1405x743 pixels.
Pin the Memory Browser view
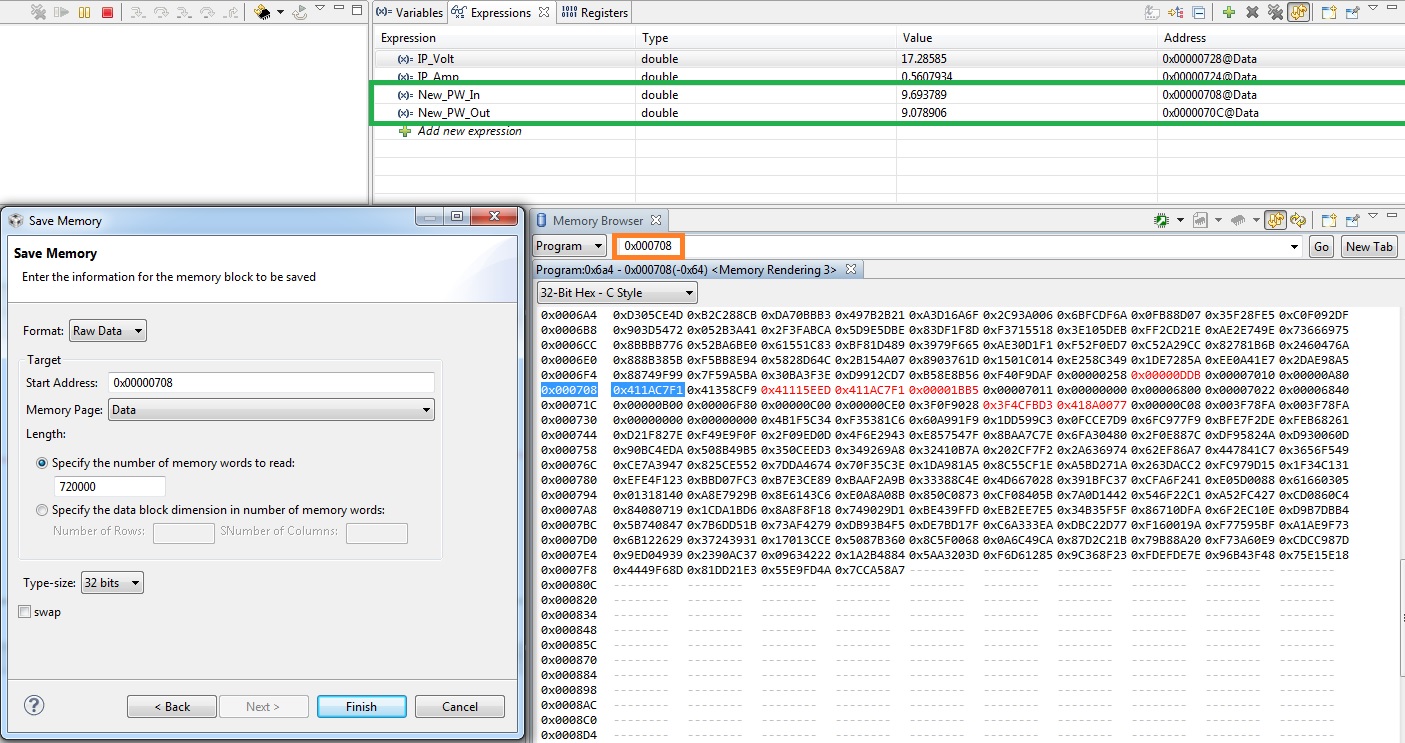tap(1352, 220)
